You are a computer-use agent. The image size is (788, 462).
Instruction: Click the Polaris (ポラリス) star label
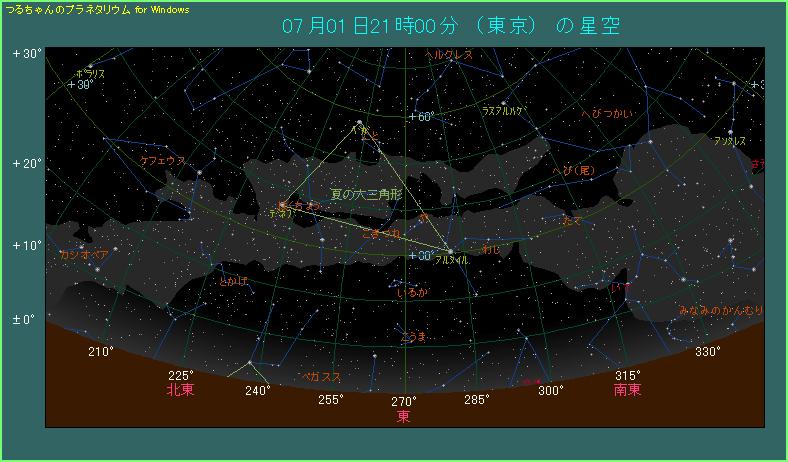(x=91, y=74)
